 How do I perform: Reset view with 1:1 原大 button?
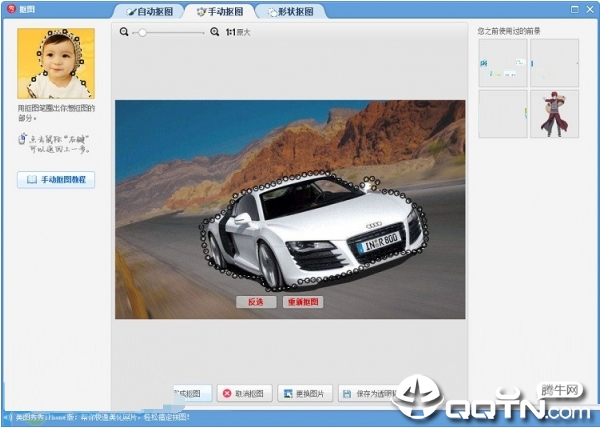(238, 32)
